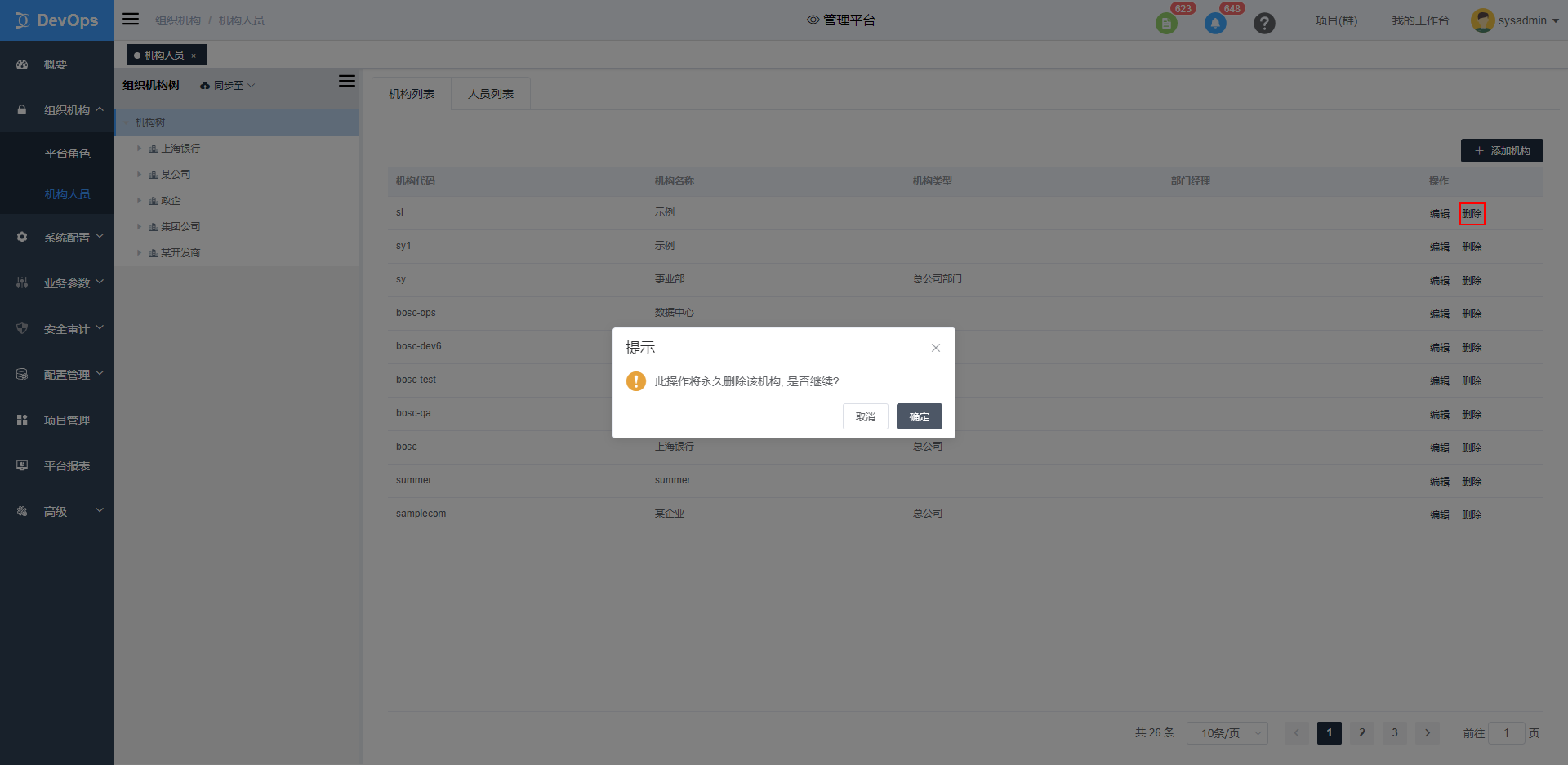Click the organization tree panel menu icon
Viewport: 1568px width, 765px height.
click(x=347, y=81)
